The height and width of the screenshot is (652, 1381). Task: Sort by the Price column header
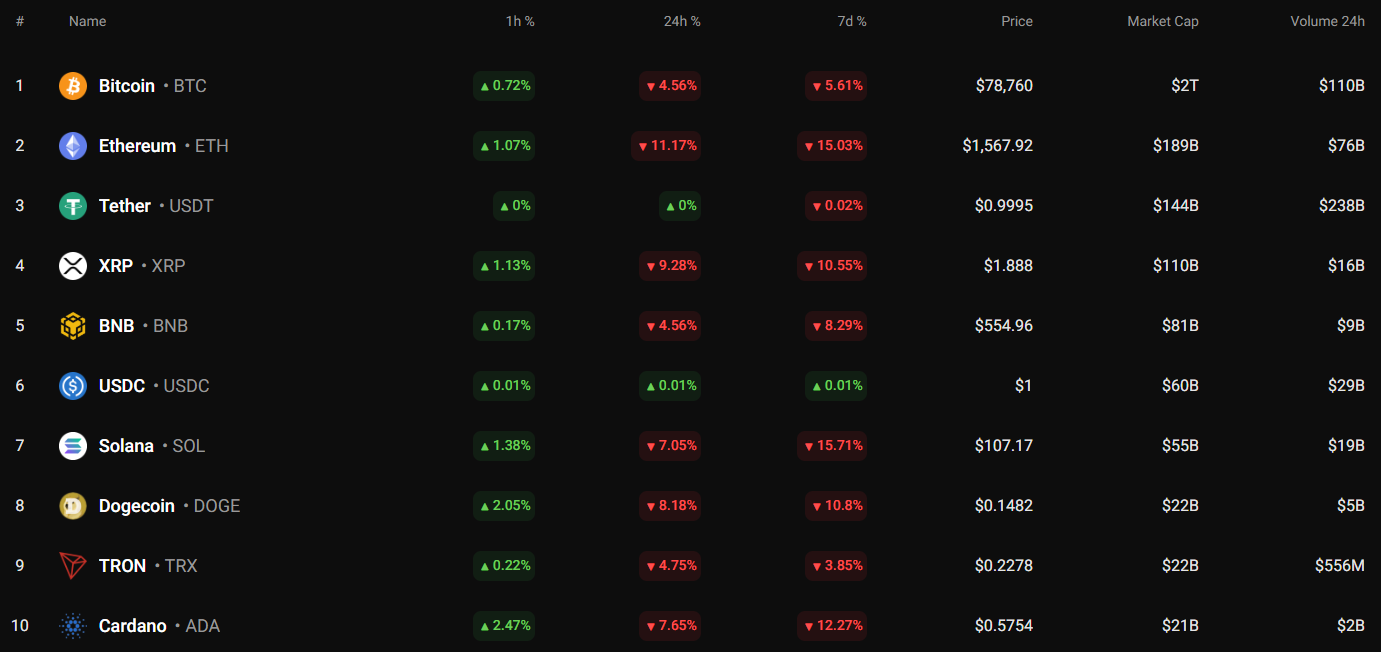1016,21
